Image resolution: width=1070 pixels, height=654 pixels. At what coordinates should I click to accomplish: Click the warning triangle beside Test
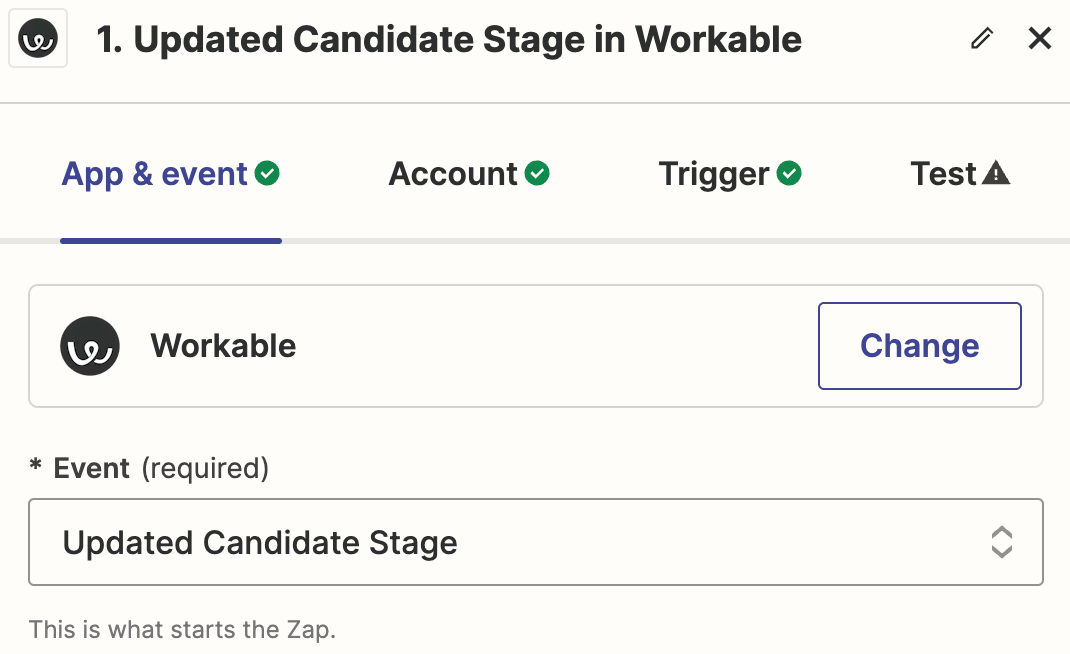coord(996,174)
